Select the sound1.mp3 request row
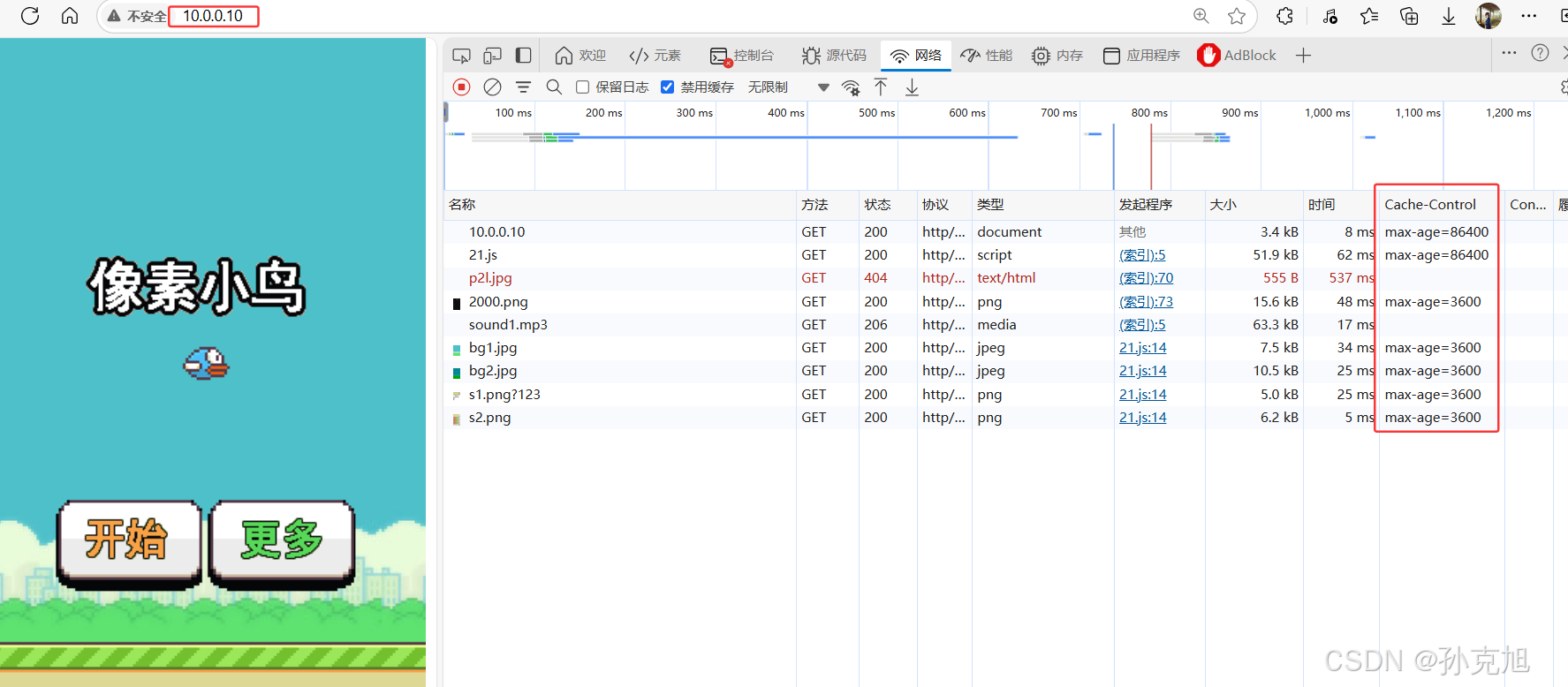Viewport: 1568px width, 687px height. [508, 325]
